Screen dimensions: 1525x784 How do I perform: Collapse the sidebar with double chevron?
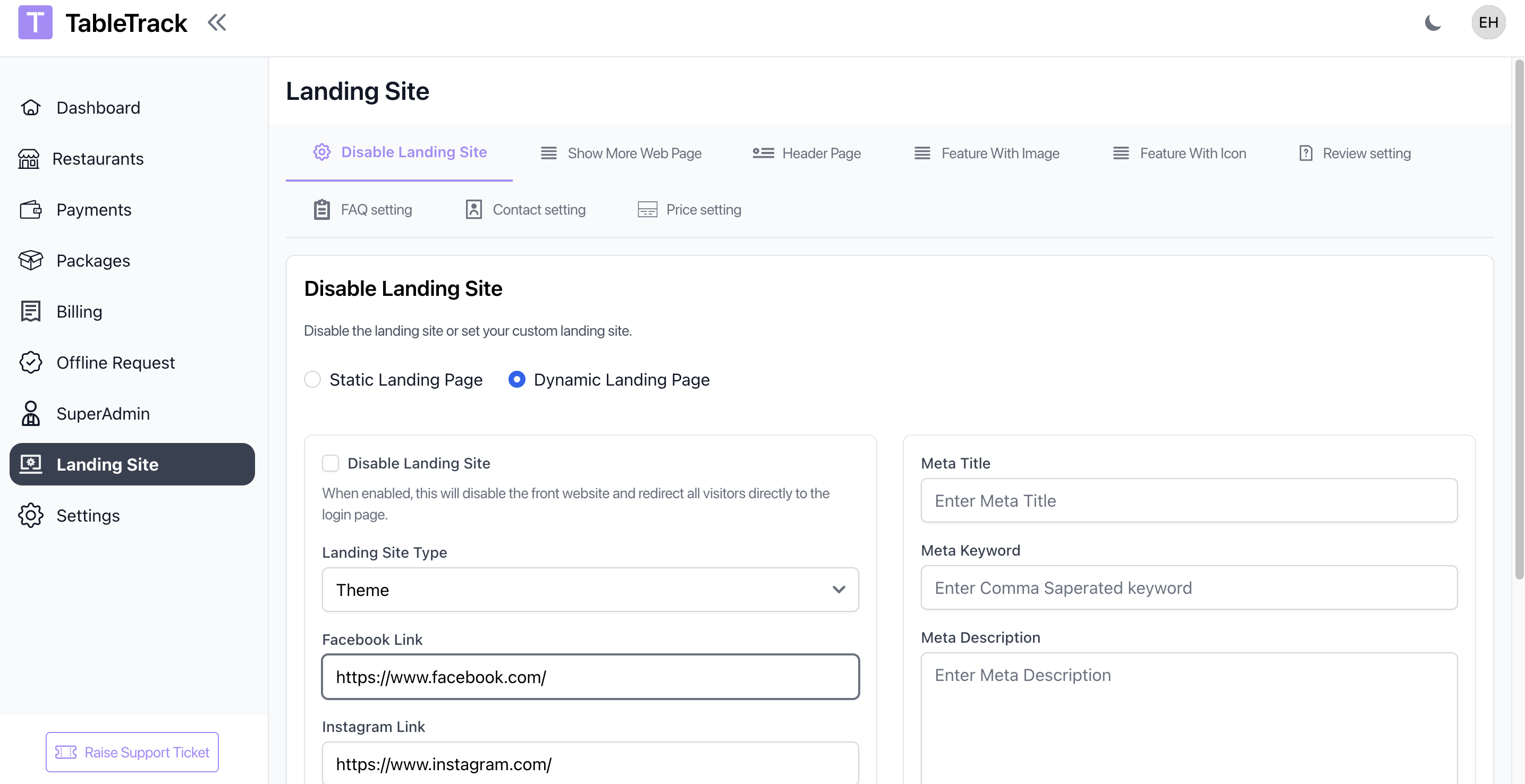click(217, 22)
